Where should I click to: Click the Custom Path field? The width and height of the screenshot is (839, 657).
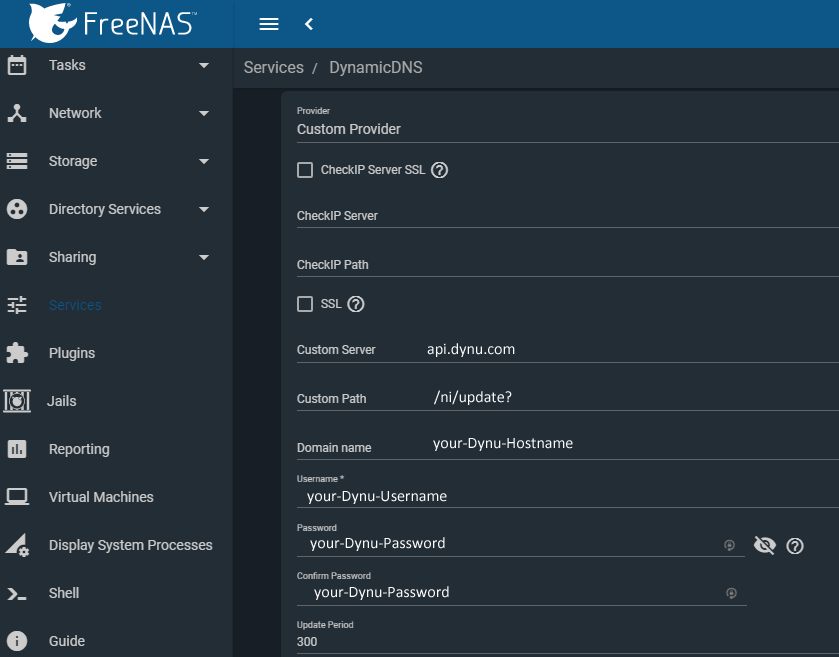click(568, 398)
